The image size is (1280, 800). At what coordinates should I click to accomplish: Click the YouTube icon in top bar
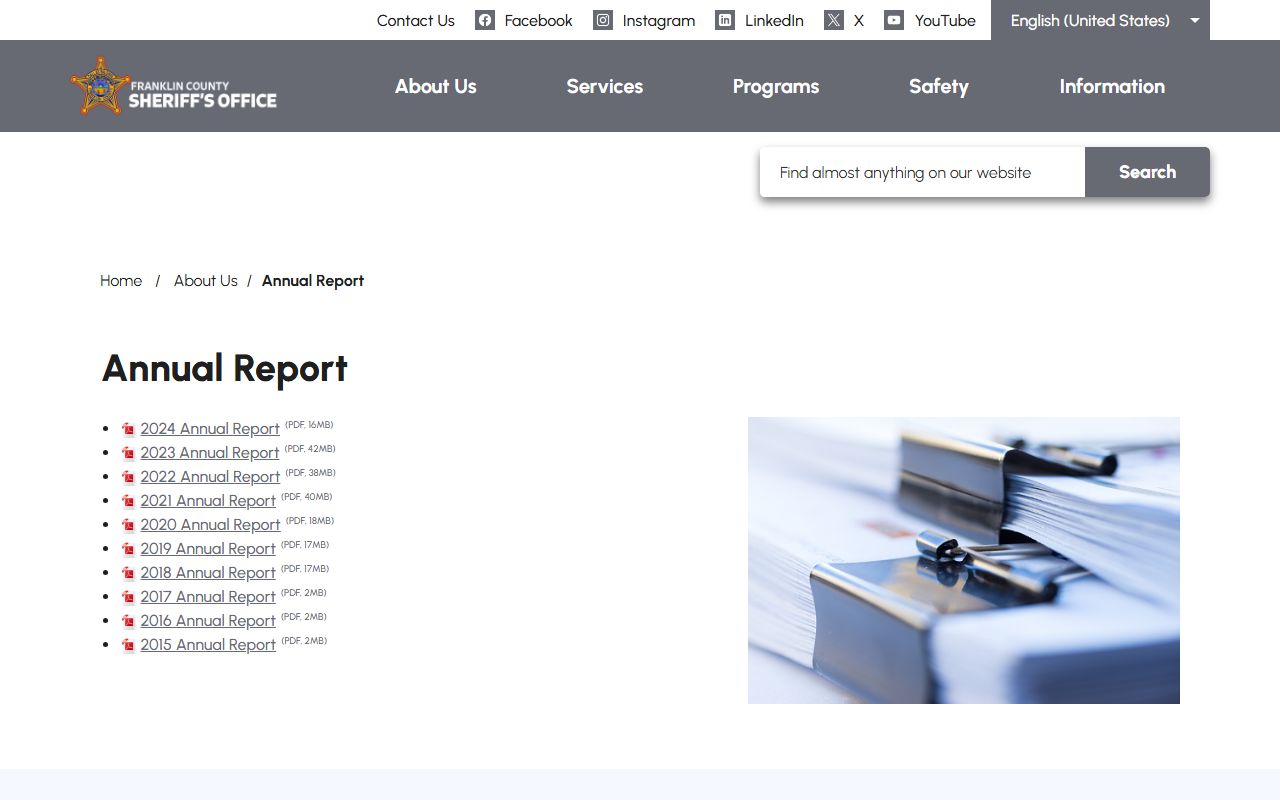pos(894,20)
